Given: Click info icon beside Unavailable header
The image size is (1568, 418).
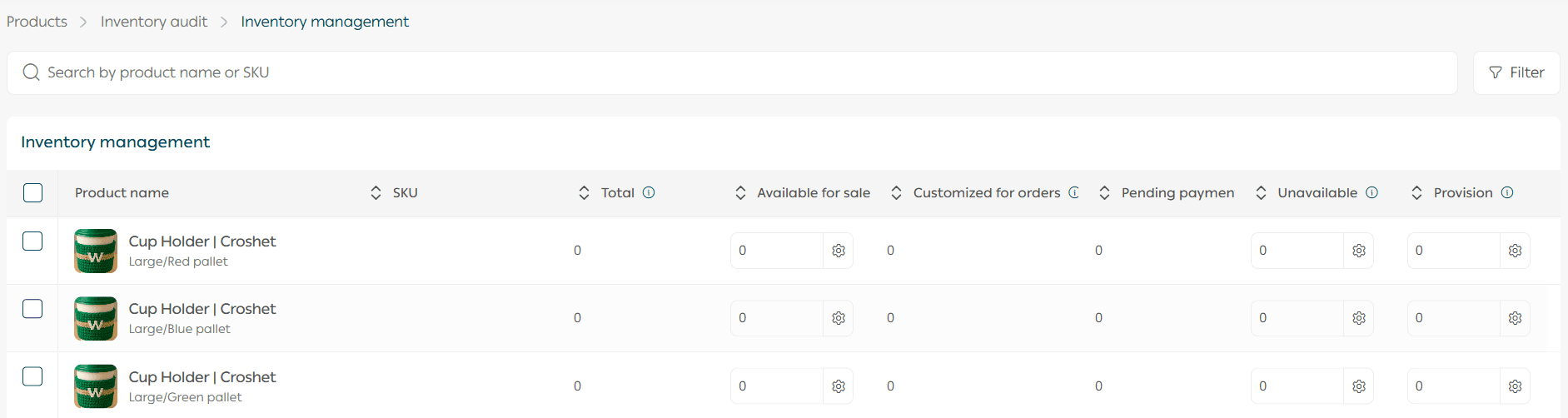Looking at the screenshot, I should 1371,192.
